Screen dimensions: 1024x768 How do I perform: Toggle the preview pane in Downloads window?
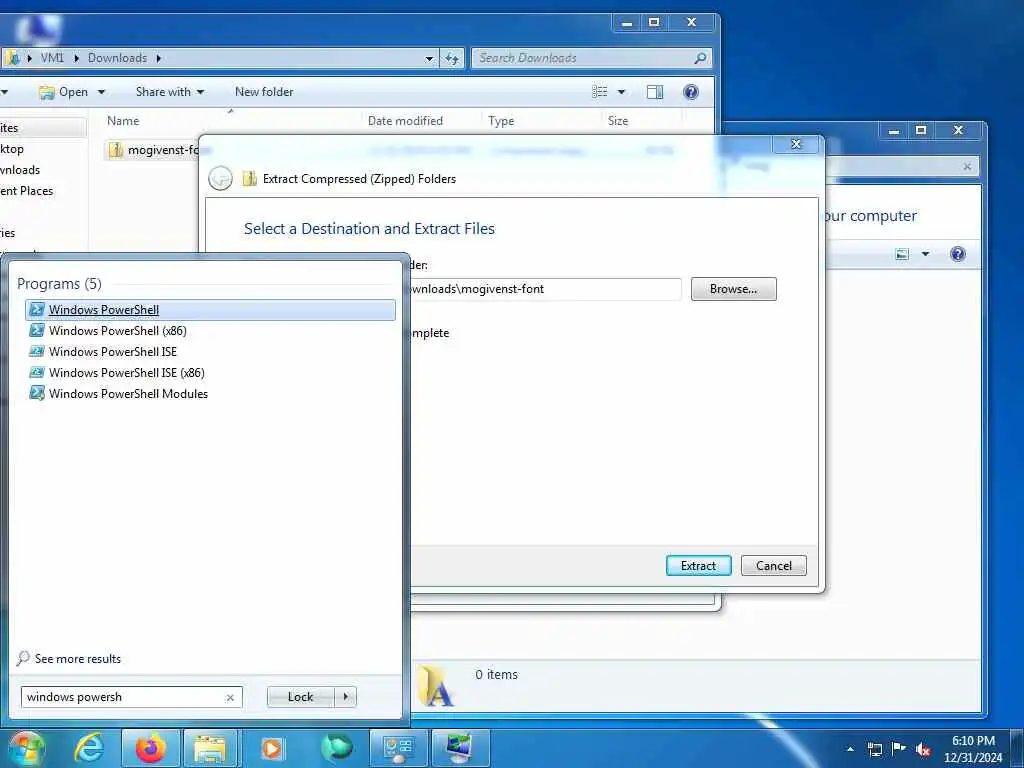click(655, 92)
